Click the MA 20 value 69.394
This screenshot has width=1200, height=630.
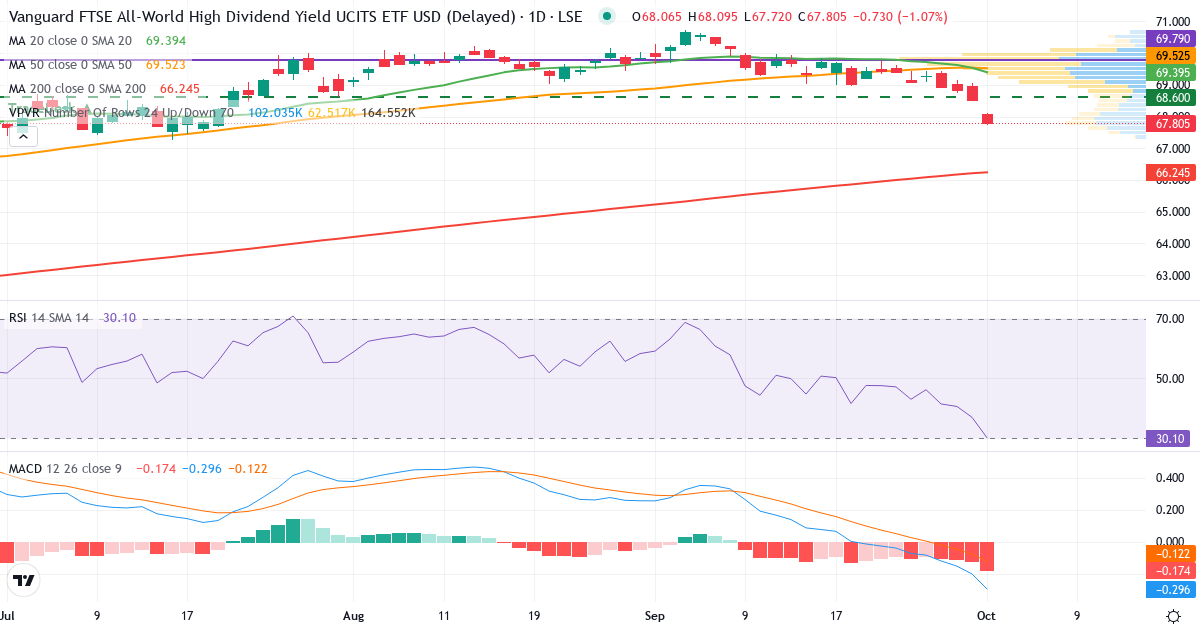167,40
